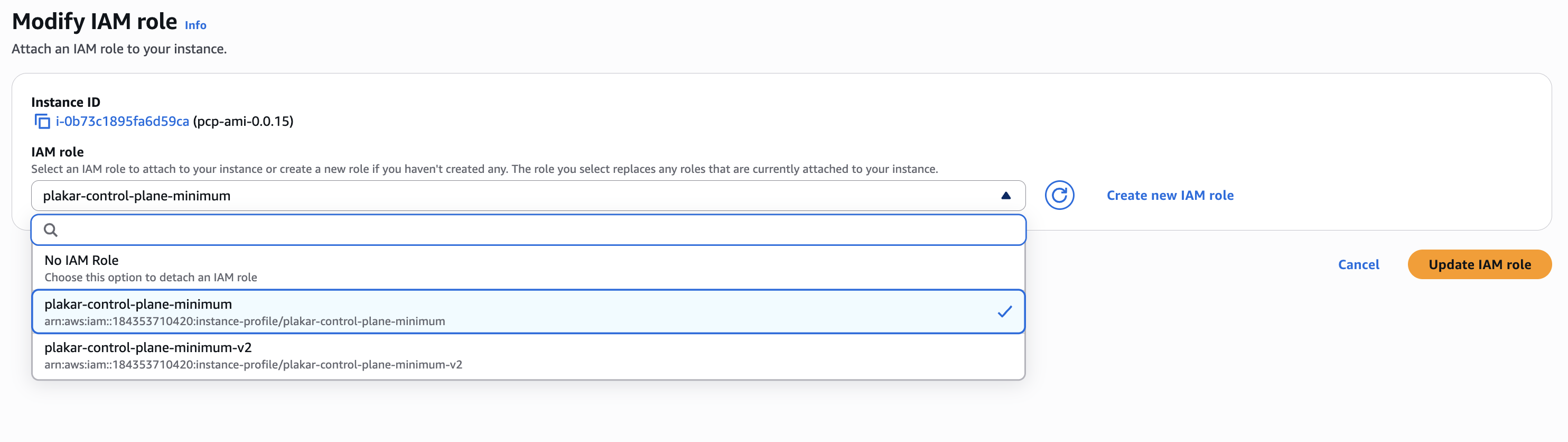Click the ARN line of plakar-control-plane-minimum-v2

coord(253,365)
